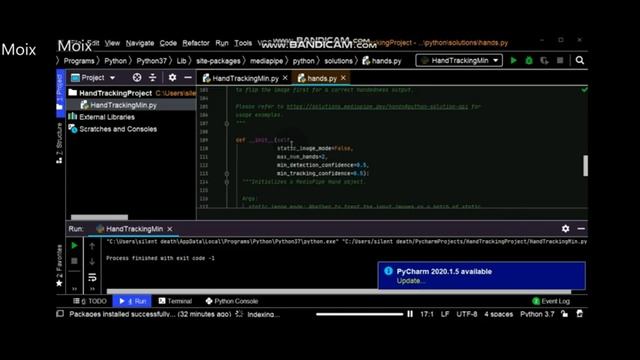Open Search Everywhere magnifier icon
The image size is (640, 360).
(x=580, y=60)
